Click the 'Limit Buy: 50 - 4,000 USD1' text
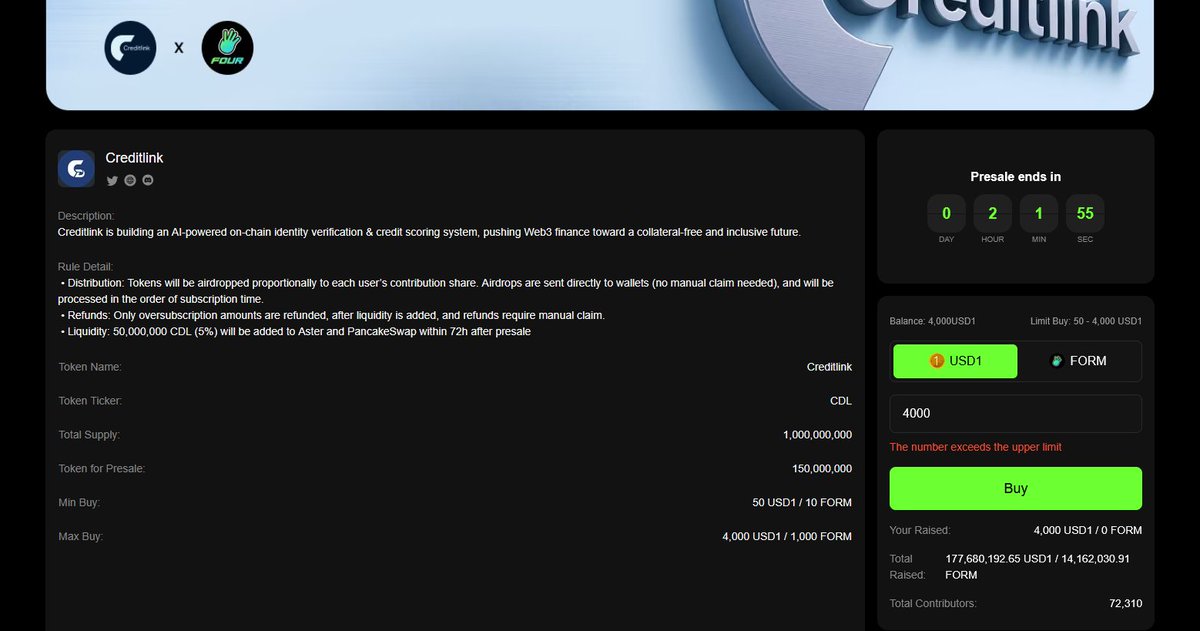Screen dimensions: 1200x631 pyautogui.click(x=1086, y=321)
